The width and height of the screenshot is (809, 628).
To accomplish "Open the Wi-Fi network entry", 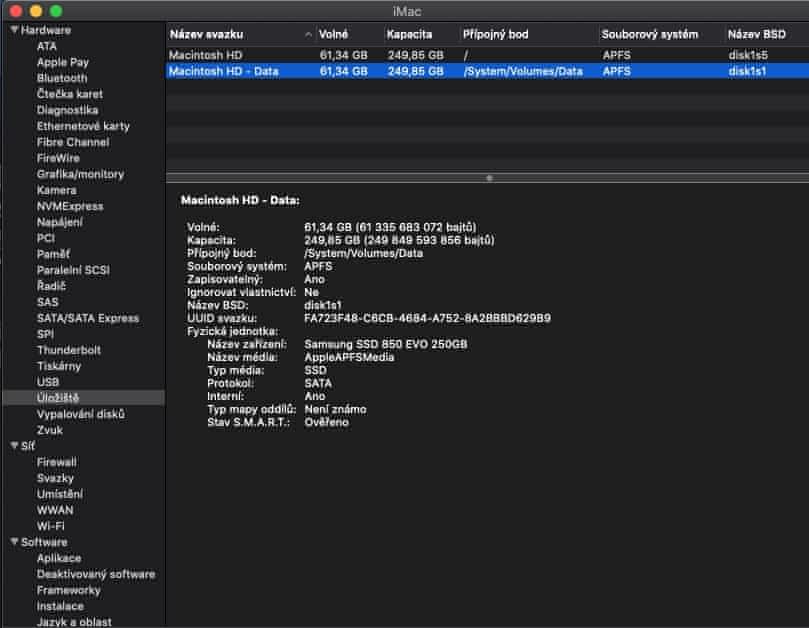I will (51, 526).
